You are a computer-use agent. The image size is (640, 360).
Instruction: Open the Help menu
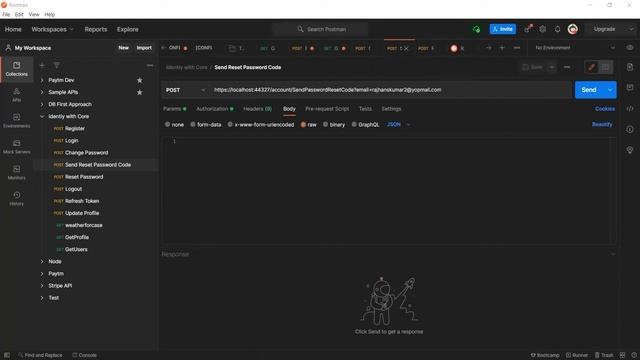pos(50,14)
